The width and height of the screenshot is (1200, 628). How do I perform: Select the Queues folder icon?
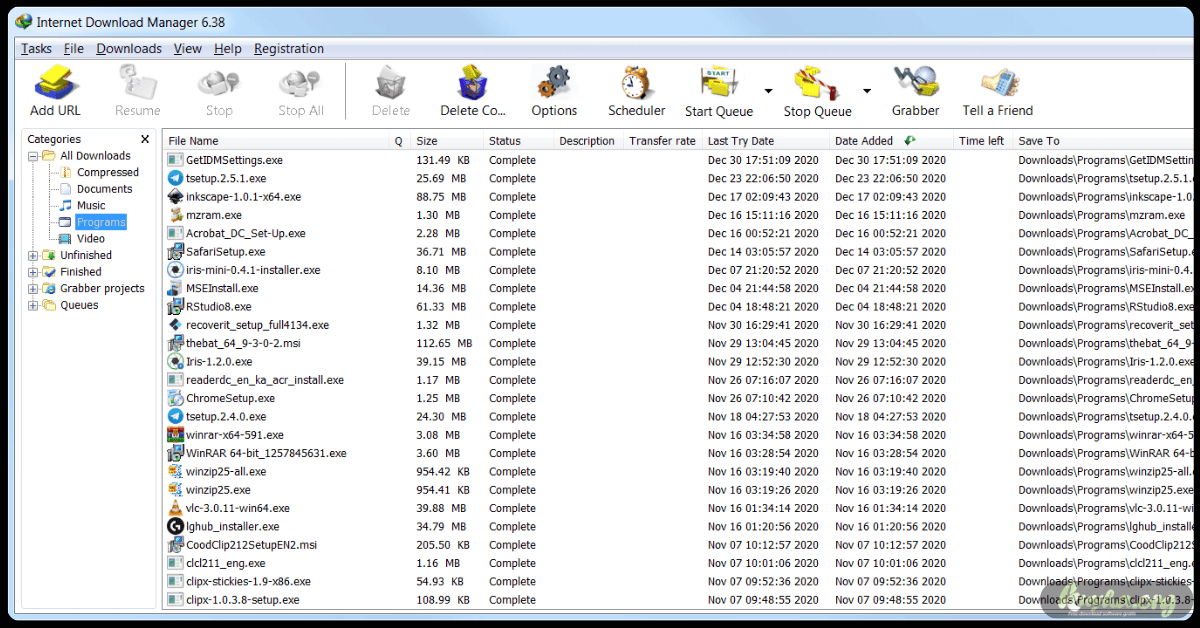tap(49, 305)
